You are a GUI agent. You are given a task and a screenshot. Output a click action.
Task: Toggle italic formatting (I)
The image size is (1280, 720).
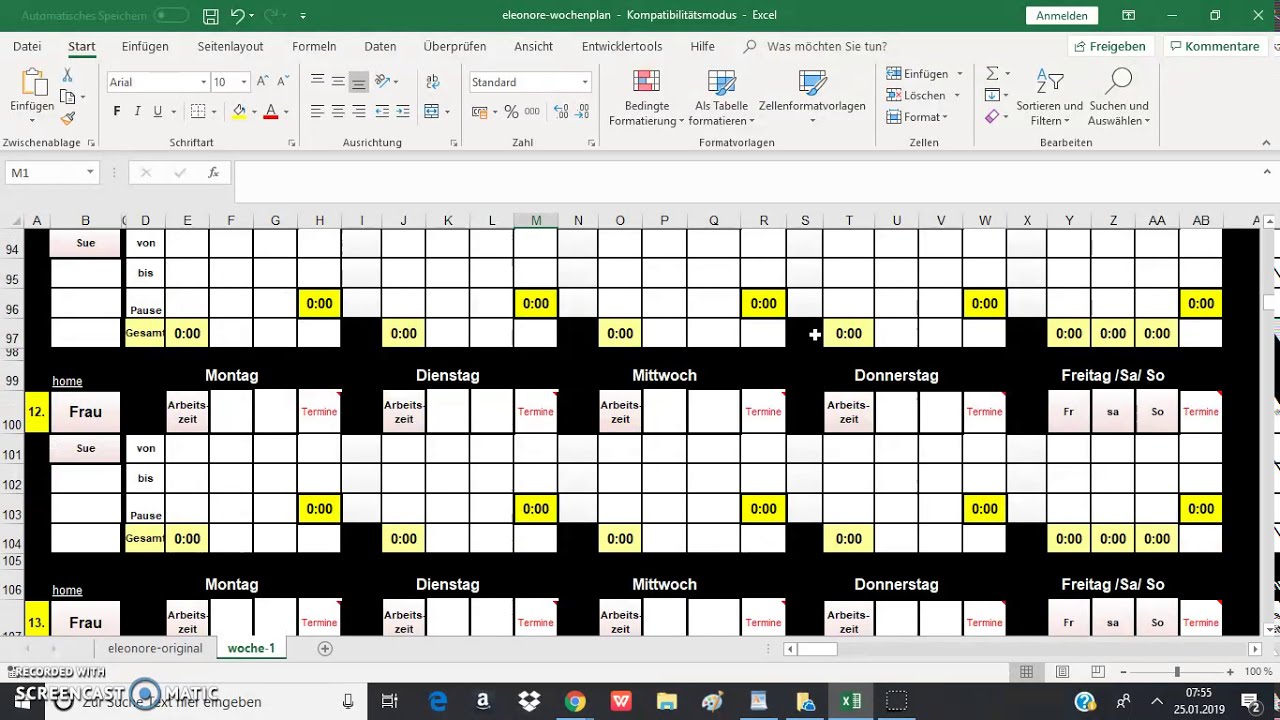137,112
